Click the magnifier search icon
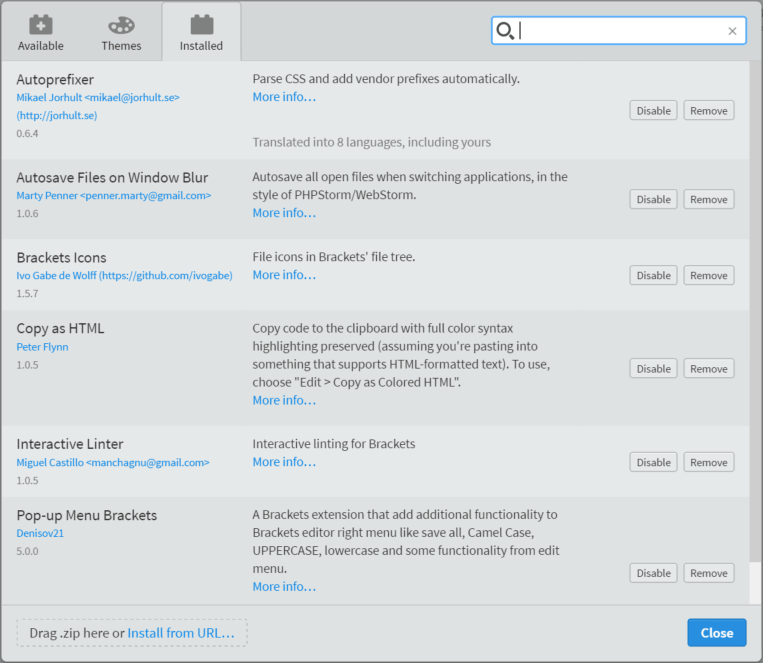The width and height of the screenshot is (763, 663). (505, 31)
